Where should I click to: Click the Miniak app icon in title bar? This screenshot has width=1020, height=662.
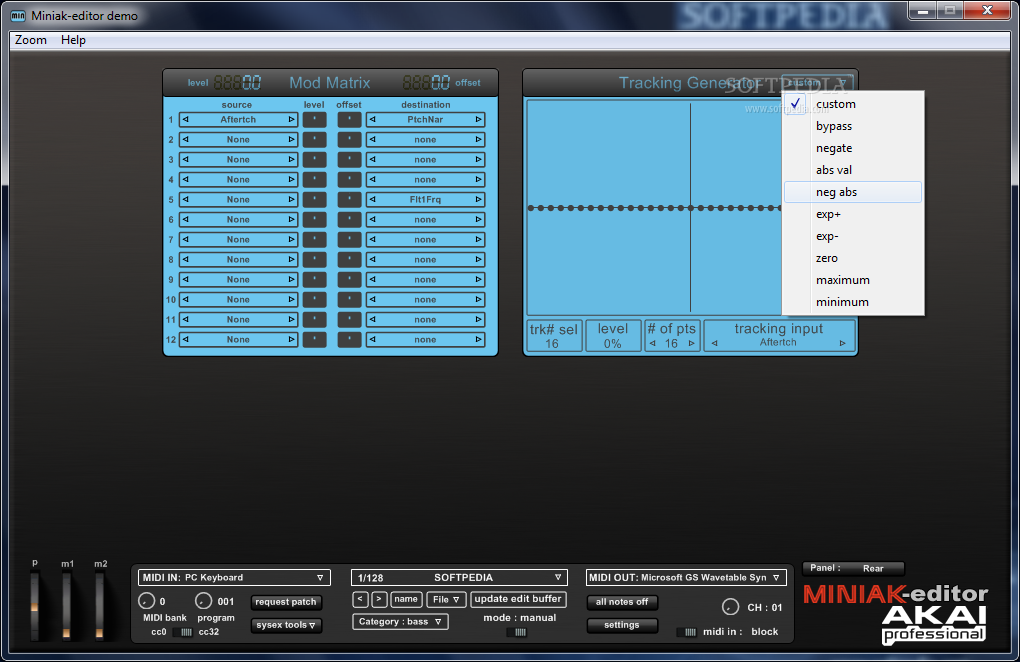coord(18,16)
